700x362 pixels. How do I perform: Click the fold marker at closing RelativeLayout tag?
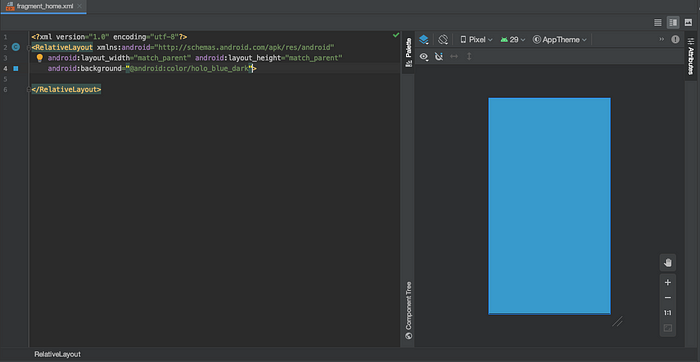[x=29, y=90]
